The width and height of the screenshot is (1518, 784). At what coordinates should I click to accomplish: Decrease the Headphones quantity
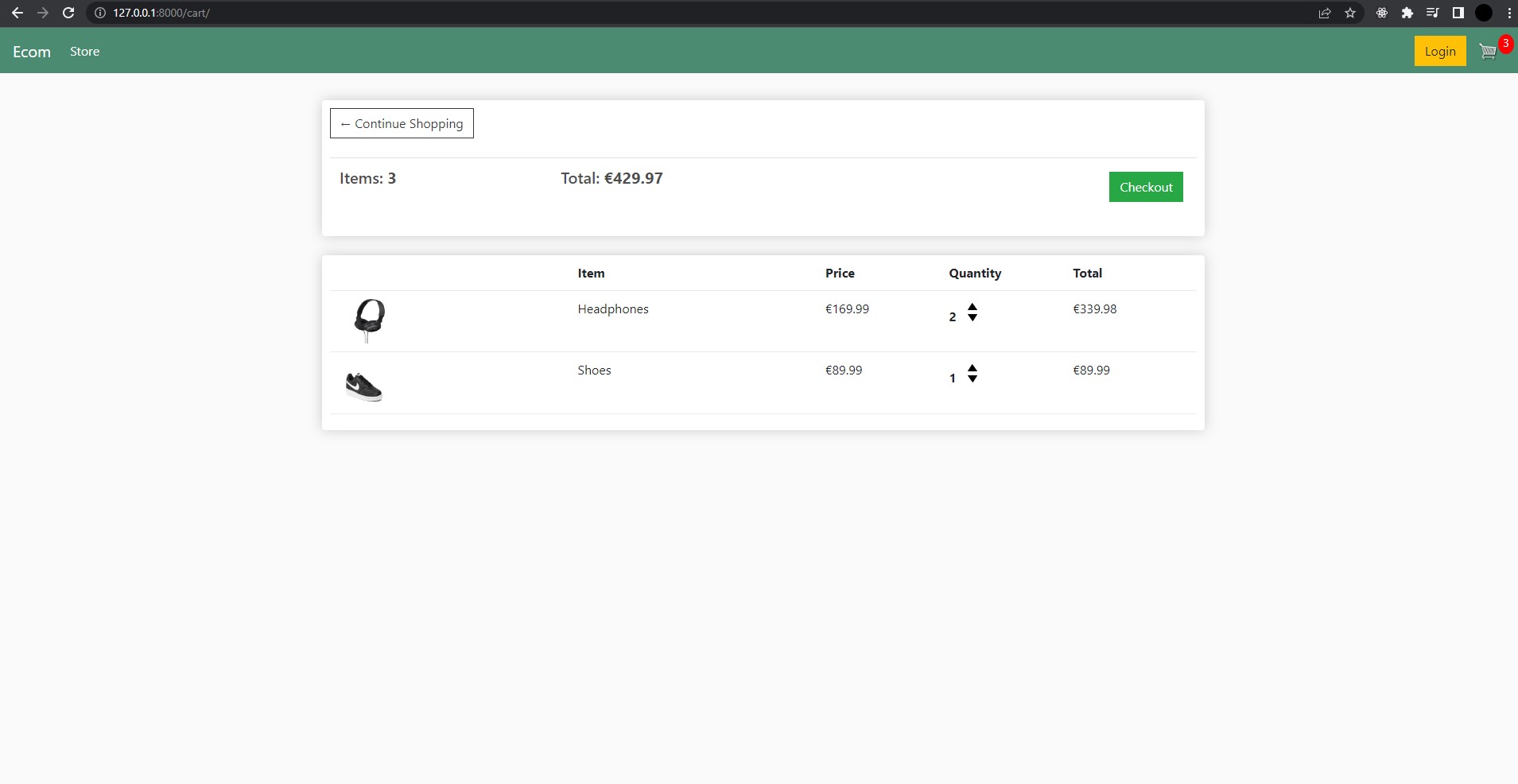tap(972, 319)
